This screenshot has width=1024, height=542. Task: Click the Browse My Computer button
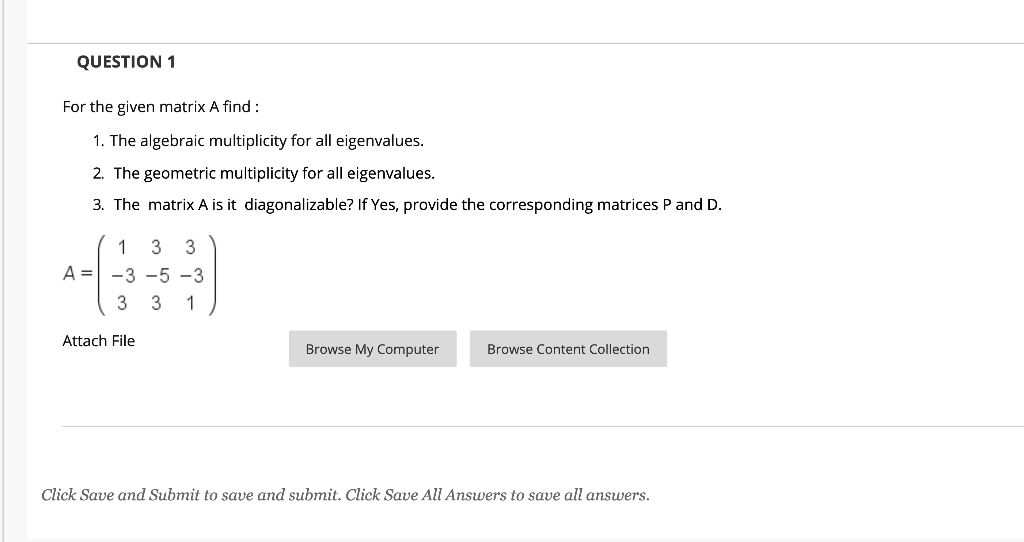pyautogui.click(x=372, y=349)
